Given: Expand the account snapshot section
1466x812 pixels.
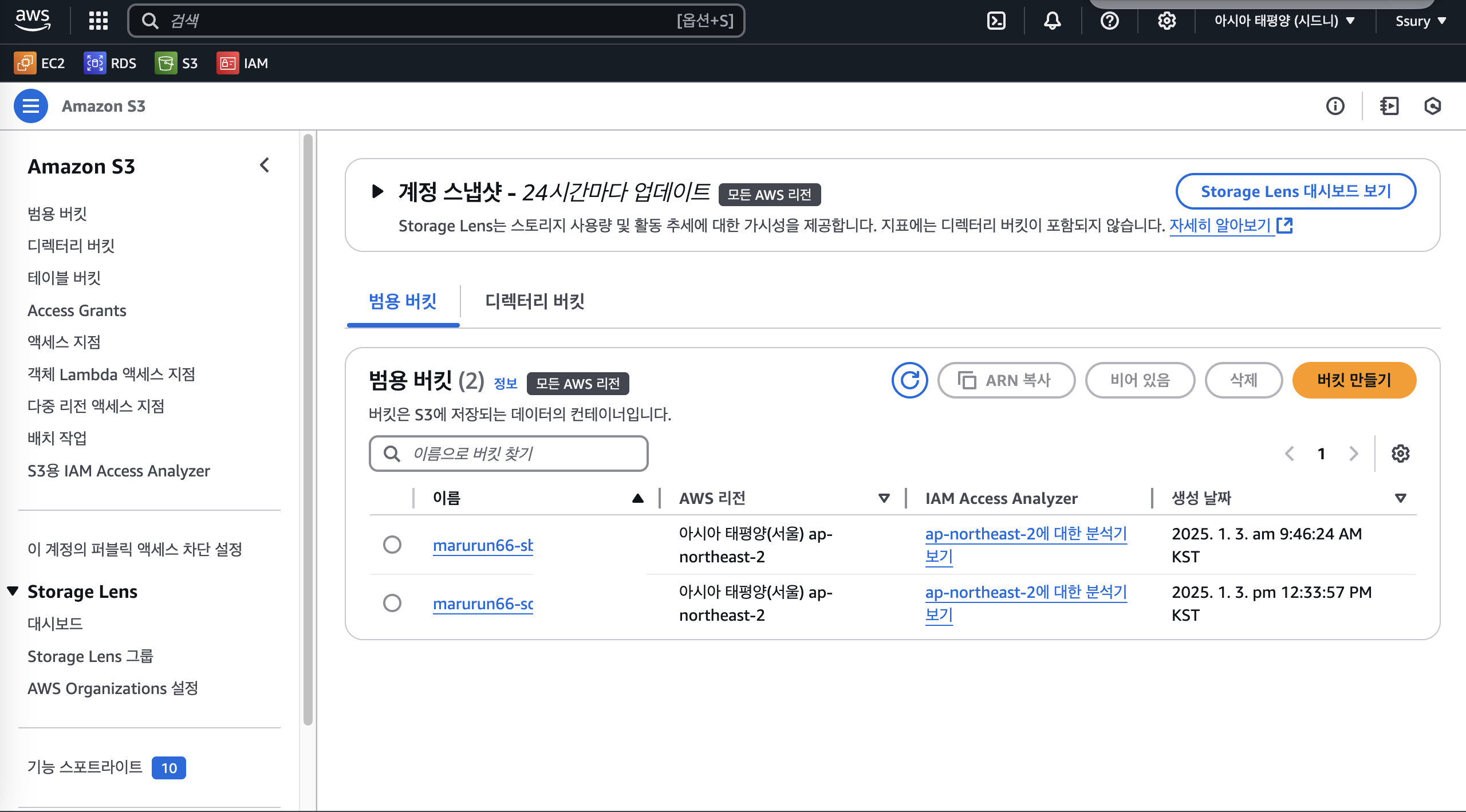Looking at the screenshot, I should [x=377, y=191].
